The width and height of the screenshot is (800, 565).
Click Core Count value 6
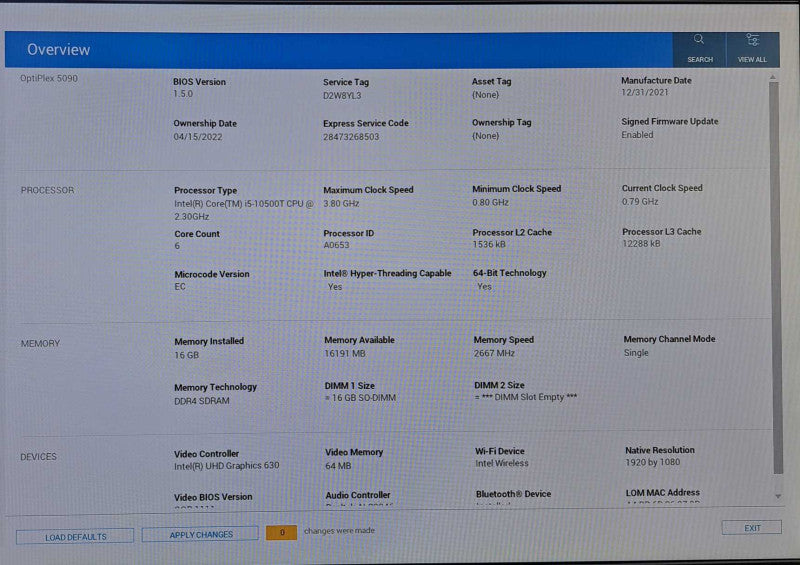177,246
